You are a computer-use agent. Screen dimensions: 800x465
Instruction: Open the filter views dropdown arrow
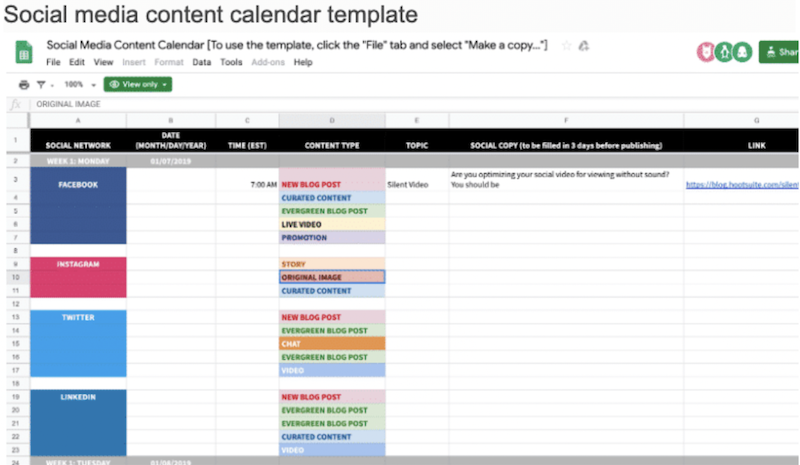52,86
